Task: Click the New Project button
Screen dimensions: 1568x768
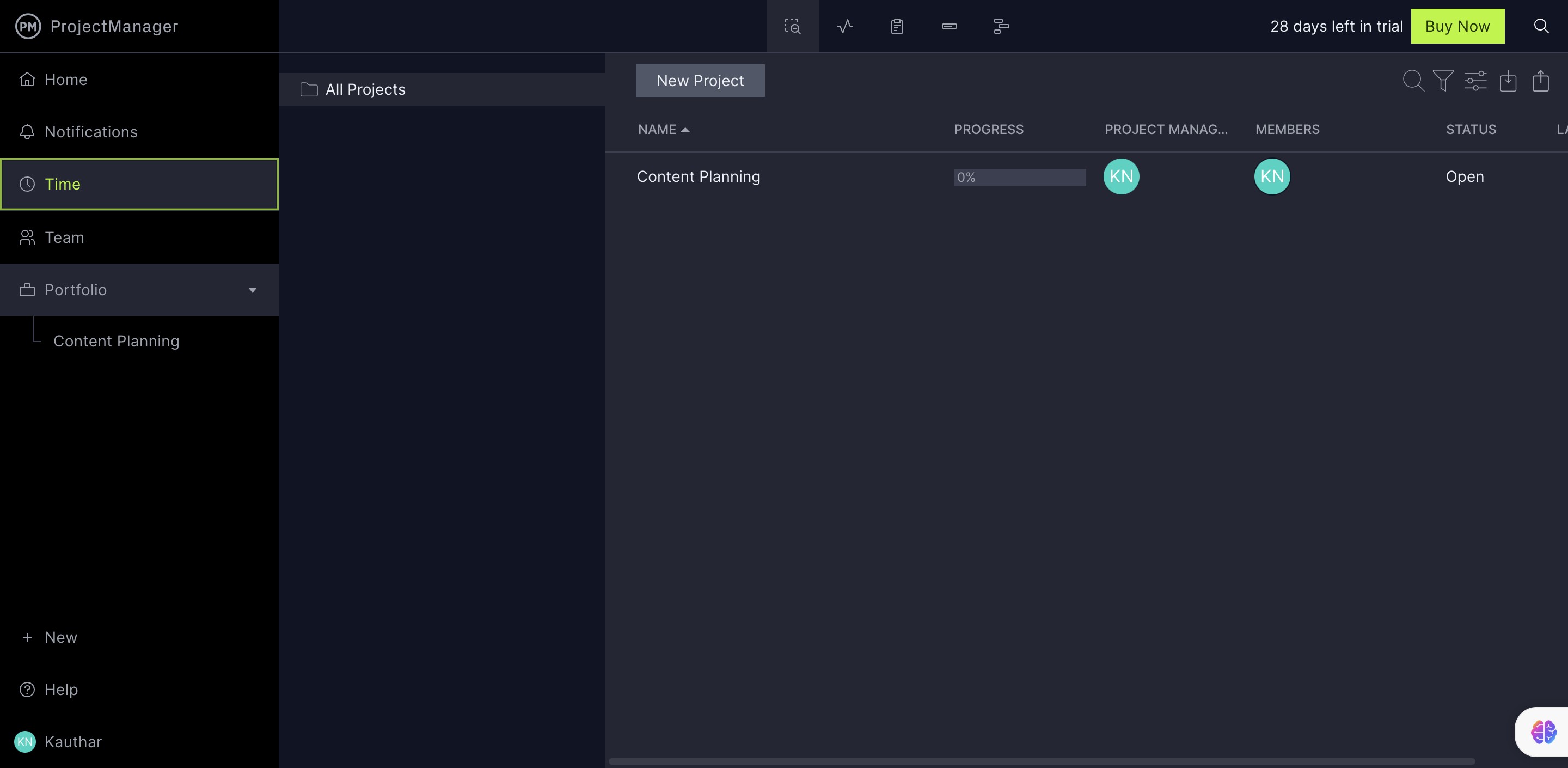Action: [700, 81]
